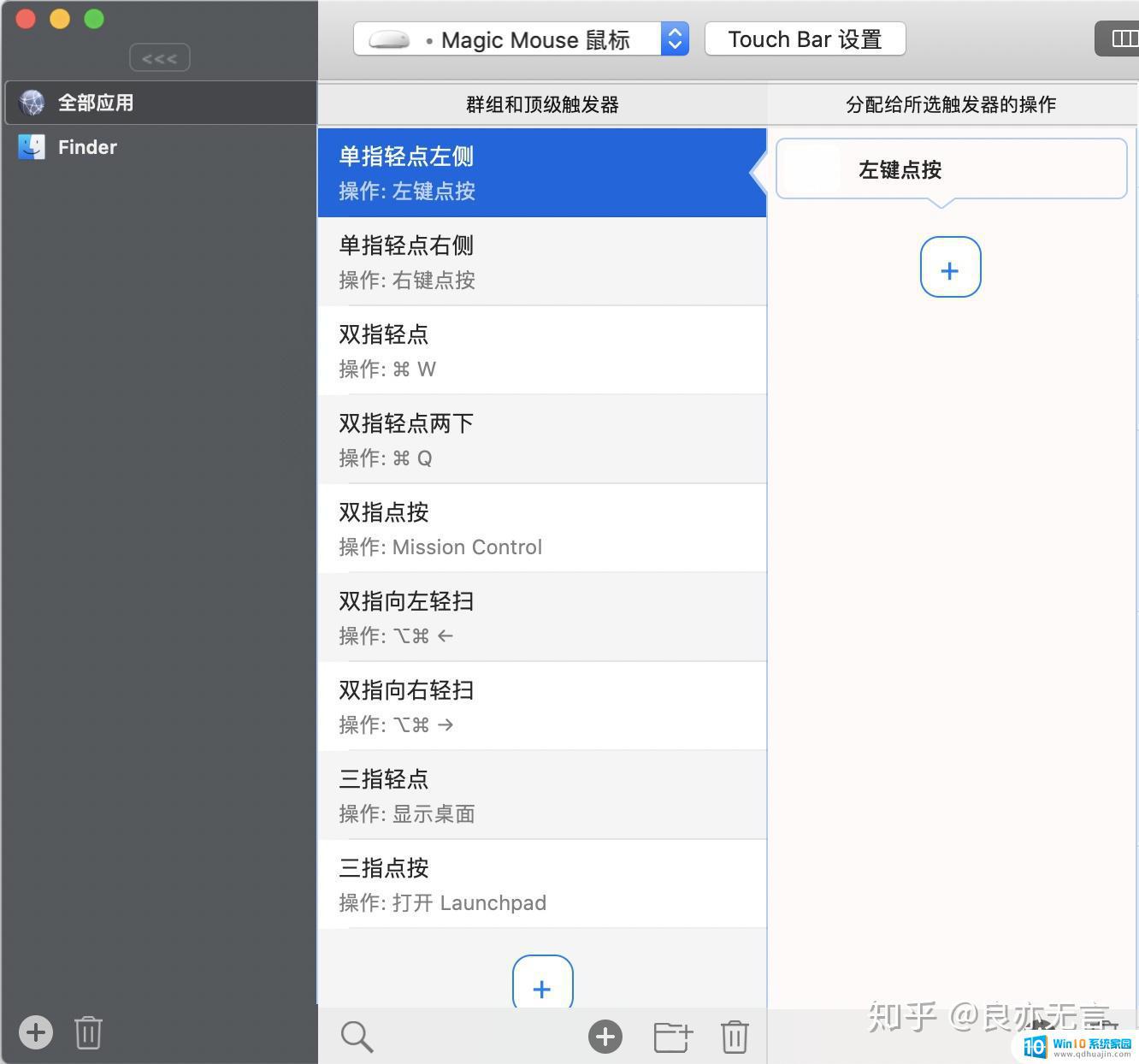
Task: Add a new app with sidebar plus icon
Action: tap(36, 1032)
